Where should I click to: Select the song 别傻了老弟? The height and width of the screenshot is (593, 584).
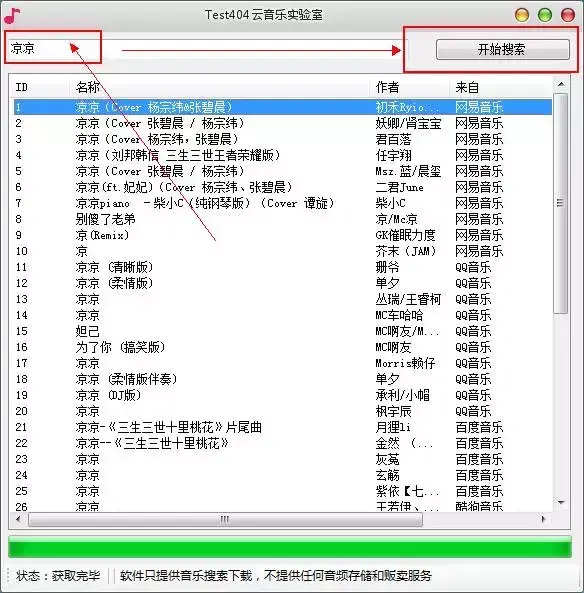tap(283, 219)
